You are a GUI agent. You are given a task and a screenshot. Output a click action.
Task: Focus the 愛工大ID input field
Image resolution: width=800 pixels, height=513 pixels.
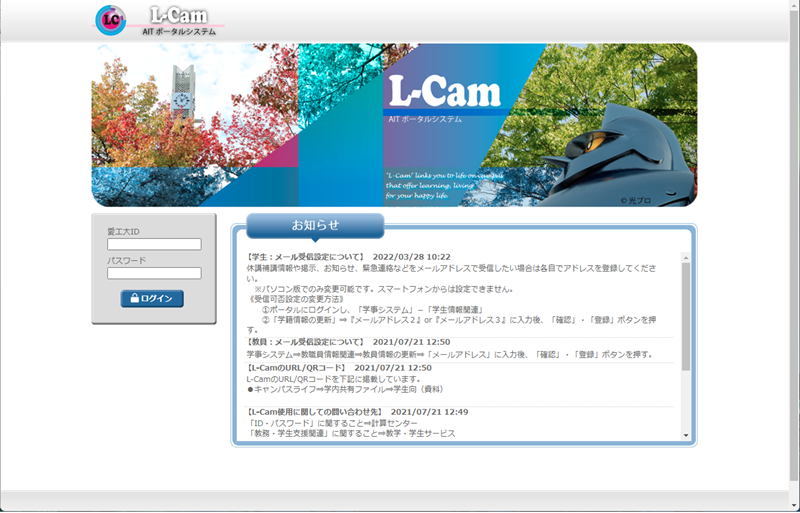coord(154,244)
